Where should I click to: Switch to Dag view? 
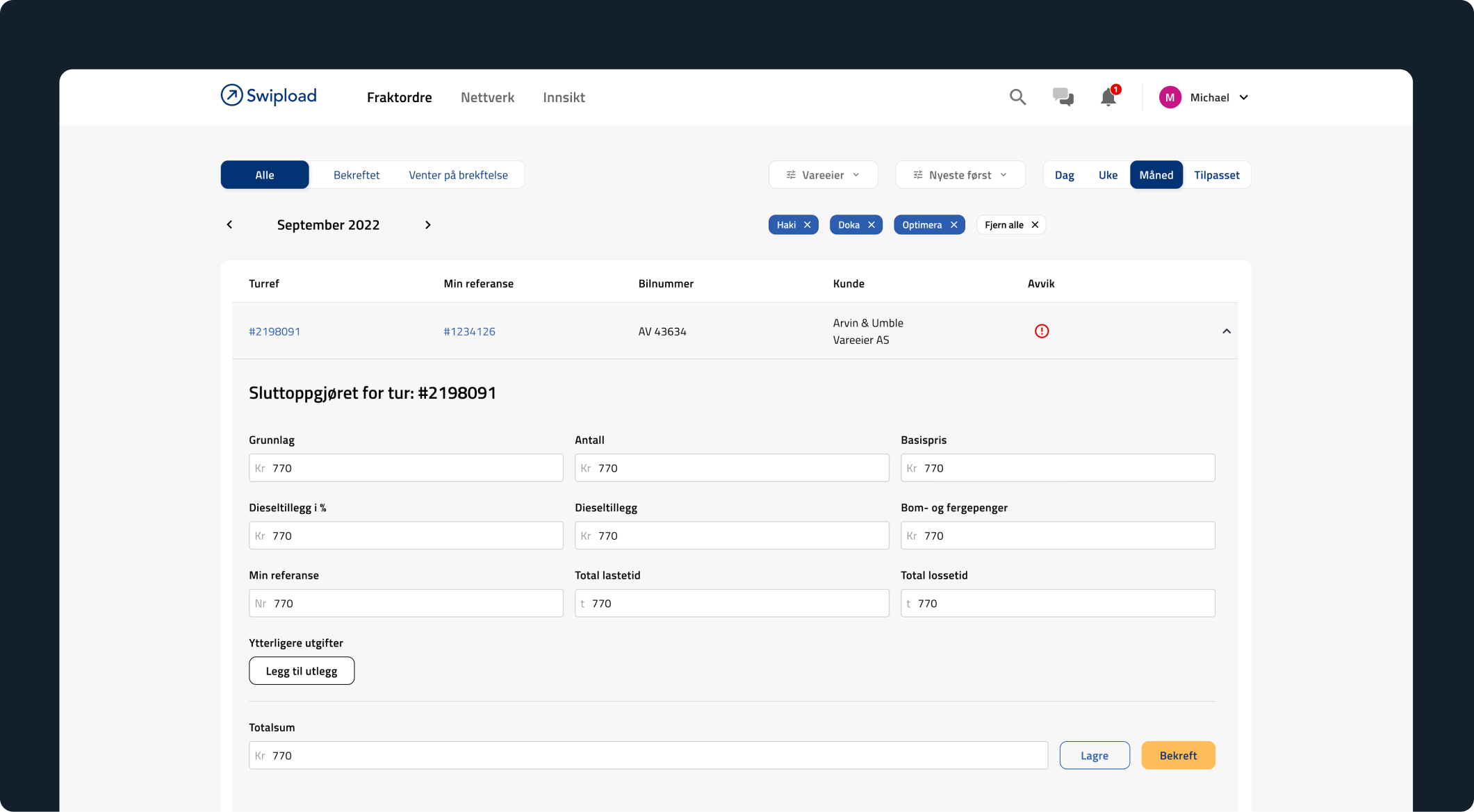pyautogui.click(x=1064, y=175)
